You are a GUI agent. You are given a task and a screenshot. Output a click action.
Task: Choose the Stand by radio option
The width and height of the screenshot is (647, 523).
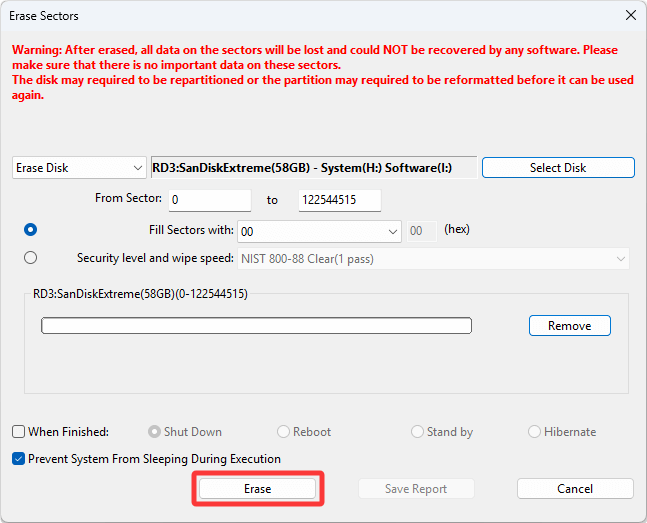point(417,432)
